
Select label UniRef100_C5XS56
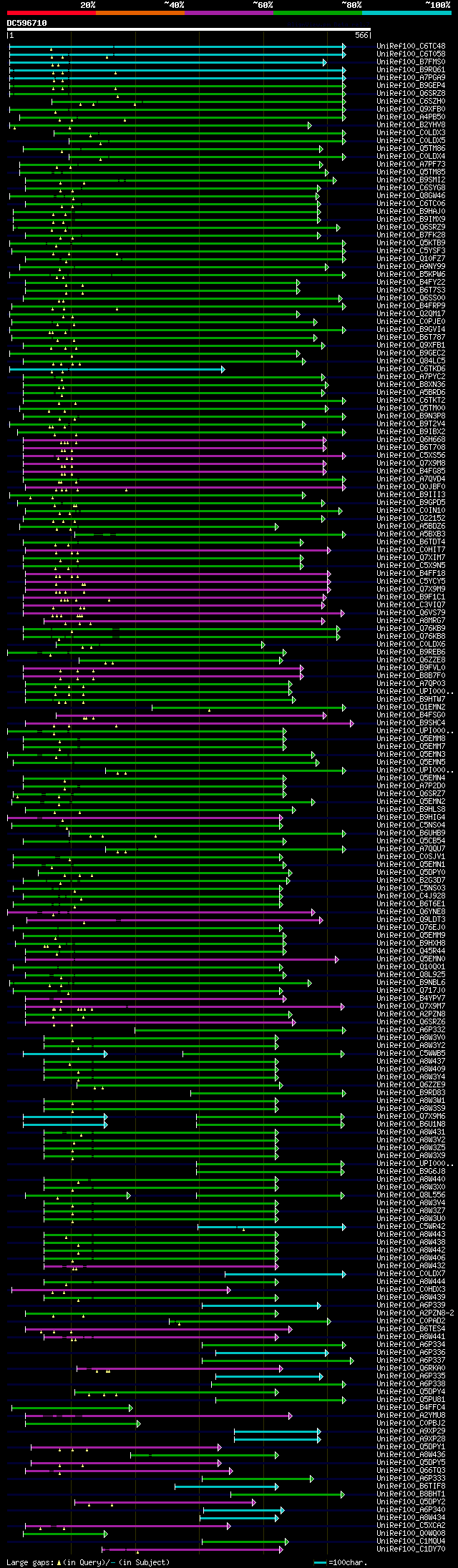point(411,456)
